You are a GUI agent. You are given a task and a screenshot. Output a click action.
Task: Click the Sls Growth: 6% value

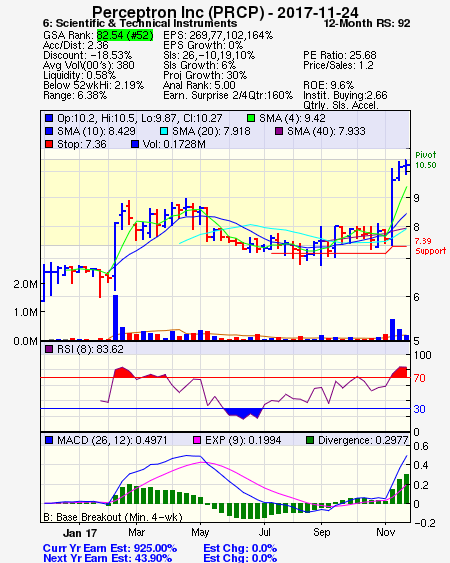click(199, 65)
